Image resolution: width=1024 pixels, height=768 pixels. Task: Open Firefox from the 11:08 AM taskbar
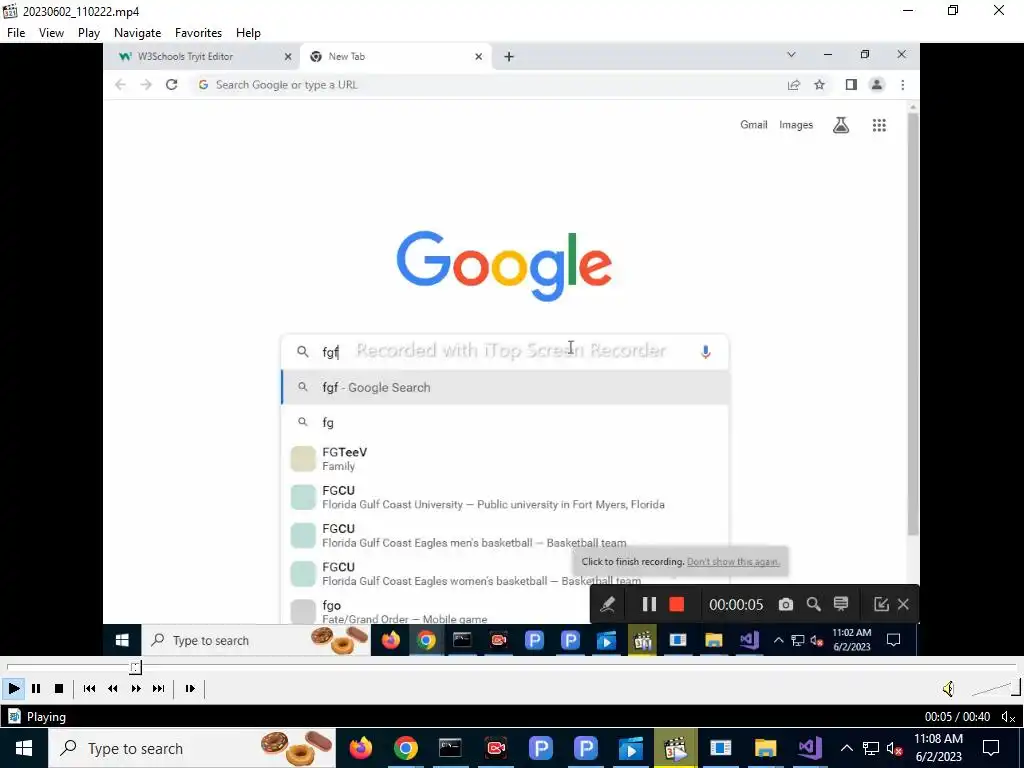click(360, 748)
